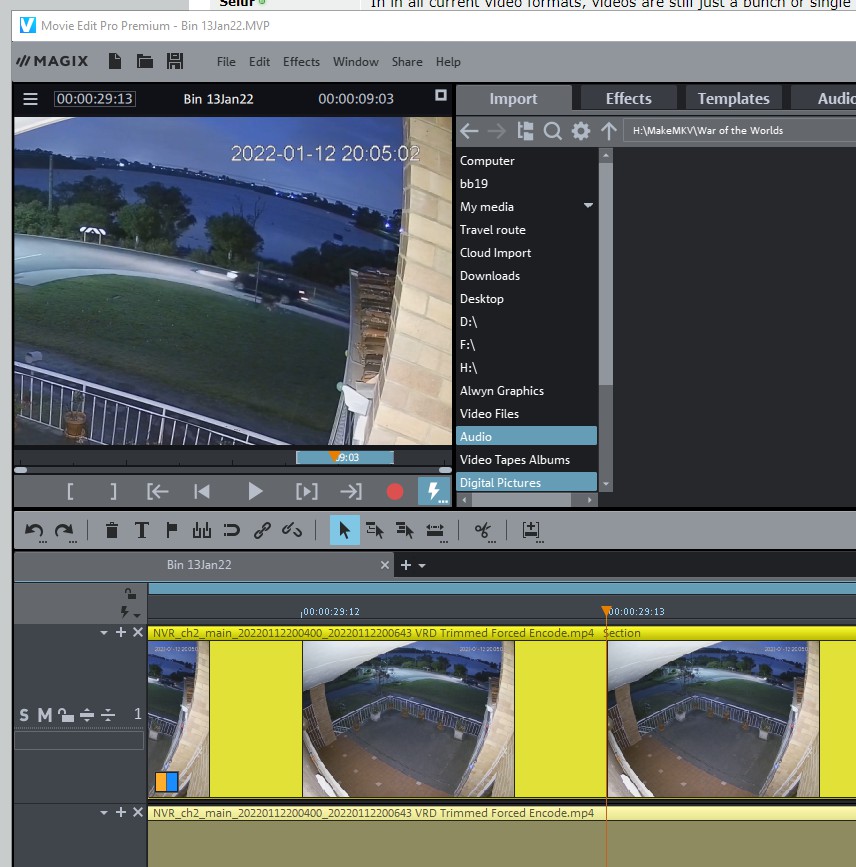Click the orange playhead marker on timeline ruler
This screenshot has width=856, height=867.
click(x=606, y=610)
